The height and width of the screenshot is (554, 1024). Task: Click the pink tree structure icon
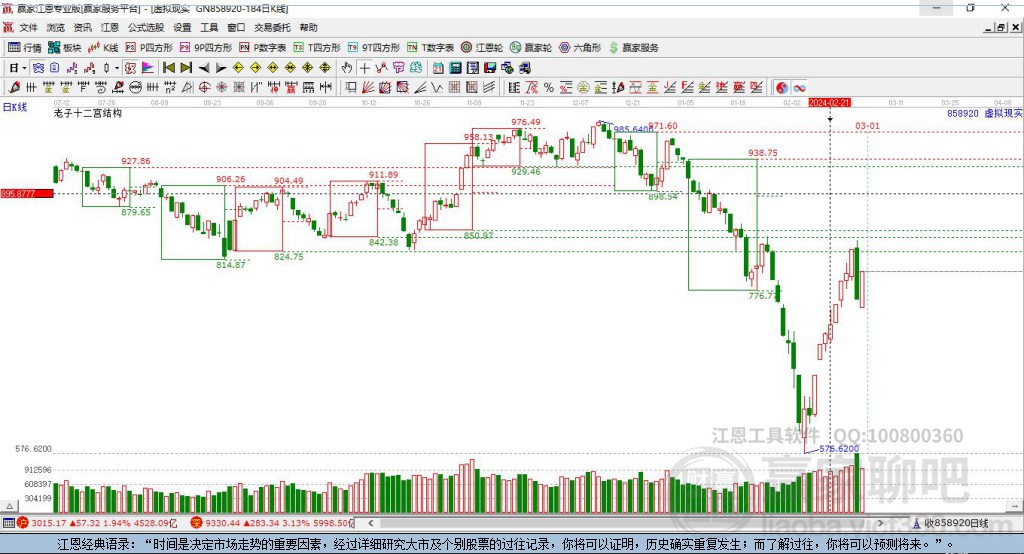tap(399, 68)
